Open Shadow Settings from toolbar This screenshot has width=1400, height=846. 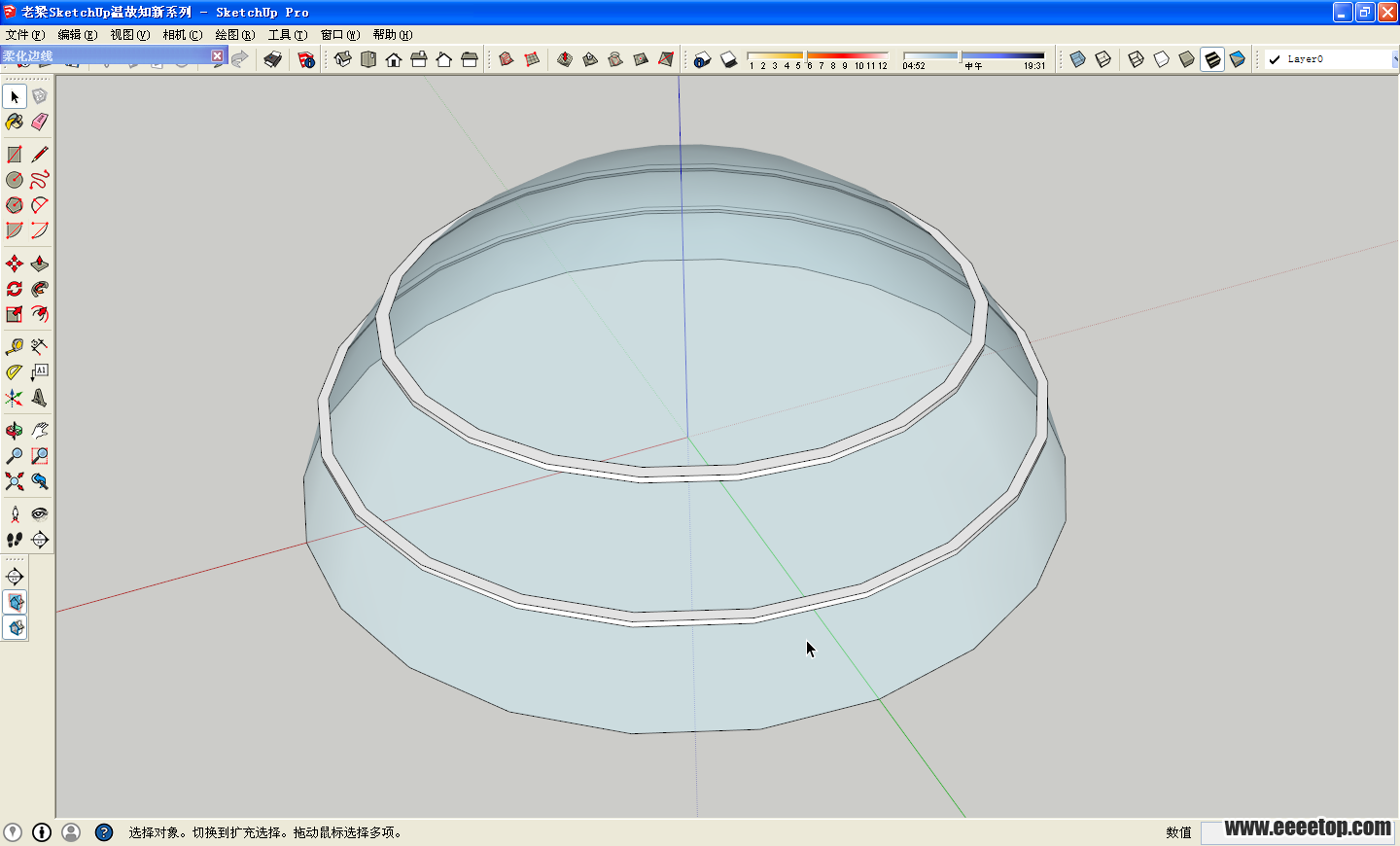coord(703,59)
